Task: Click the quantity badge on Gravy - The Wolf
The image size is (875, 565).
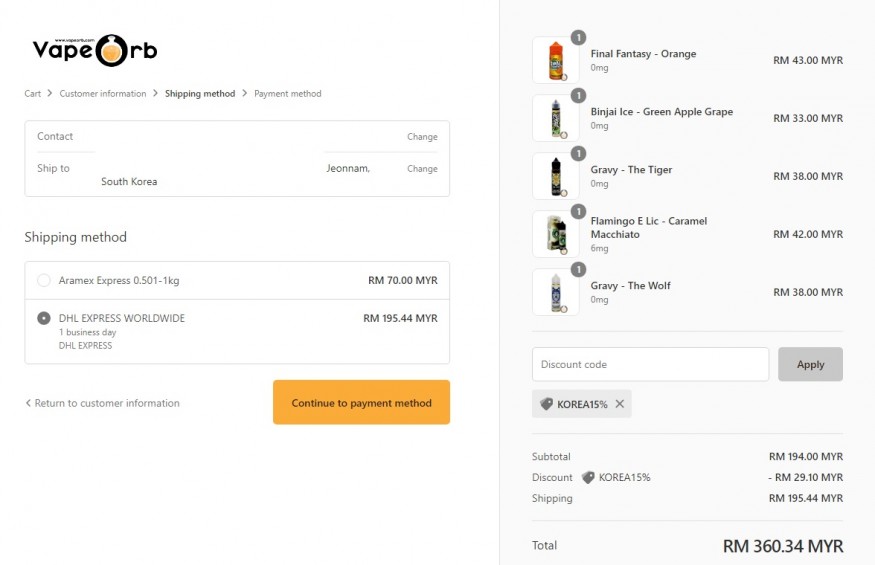Action: 579,270
